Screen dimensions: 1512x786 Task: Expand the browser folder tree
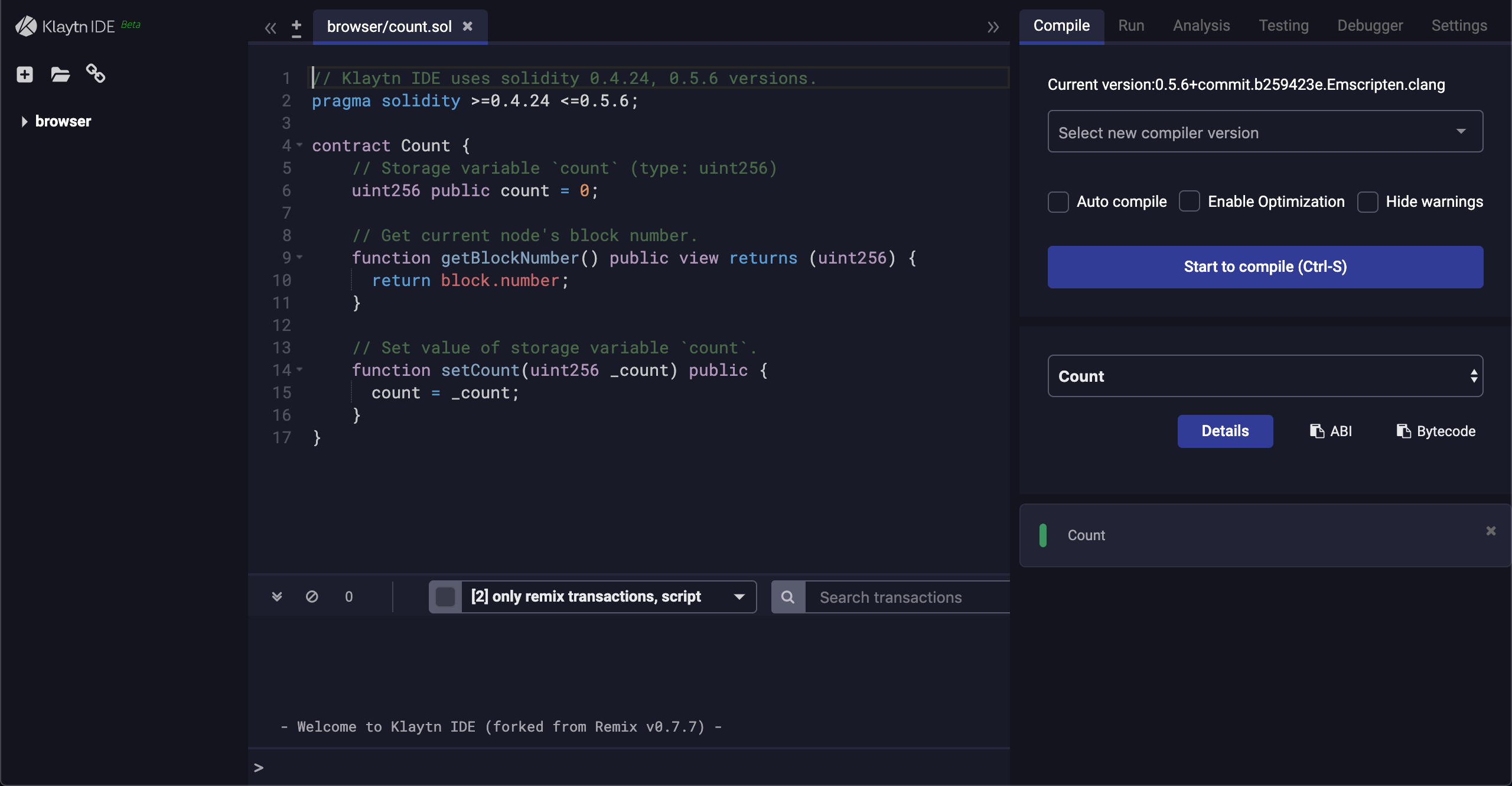pyautogui.click(x=24, y=121)
